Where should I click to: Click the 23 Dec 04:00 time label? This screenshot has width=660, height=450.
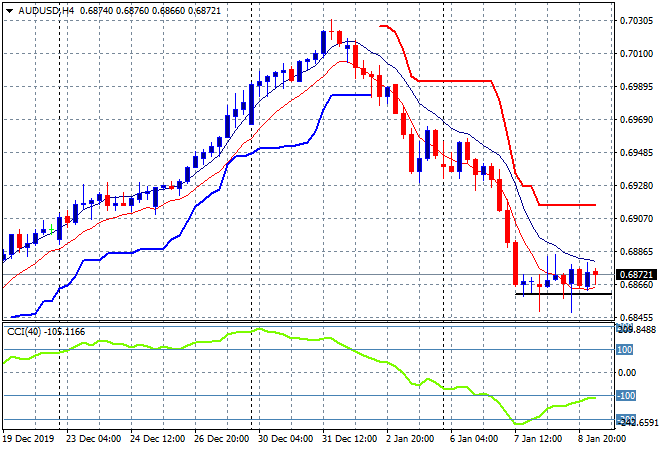(x=93, y=439)
